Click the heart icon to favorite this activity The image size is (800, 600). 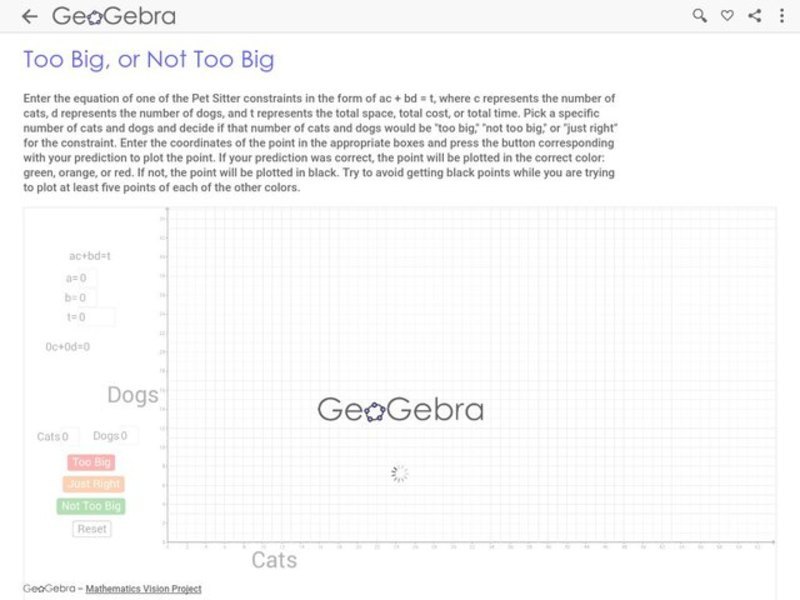click(726, 15)
